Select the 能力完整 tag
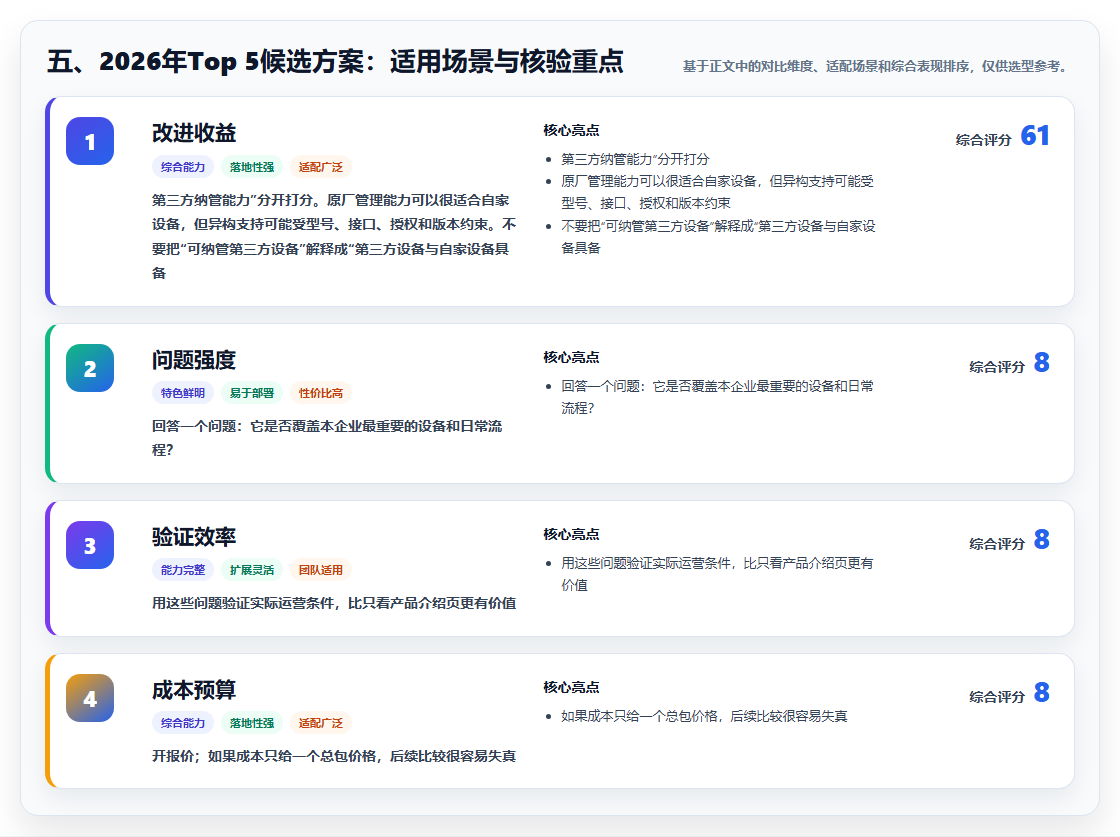 [183, 570]
